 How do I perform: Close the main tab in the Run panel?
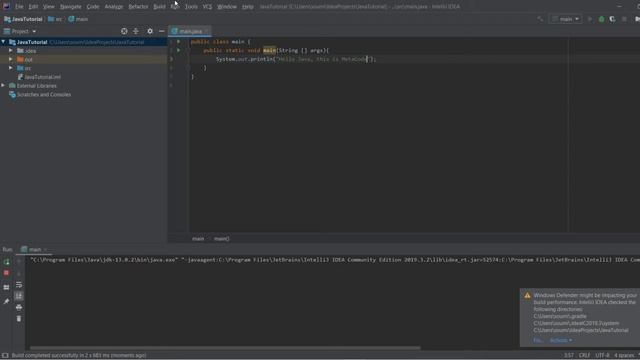pyautogui.click(x=45, y=249)
